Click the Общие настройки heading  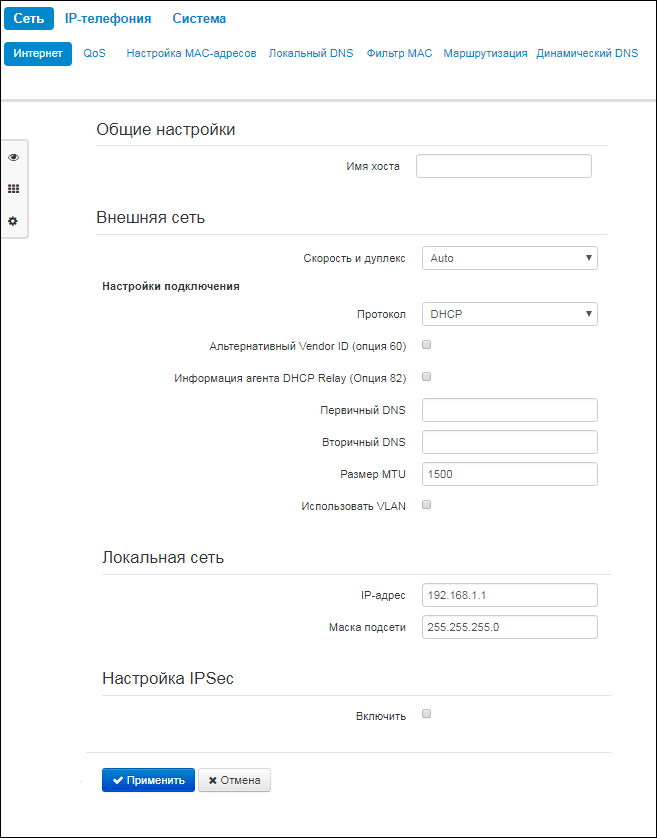(166, 130)
